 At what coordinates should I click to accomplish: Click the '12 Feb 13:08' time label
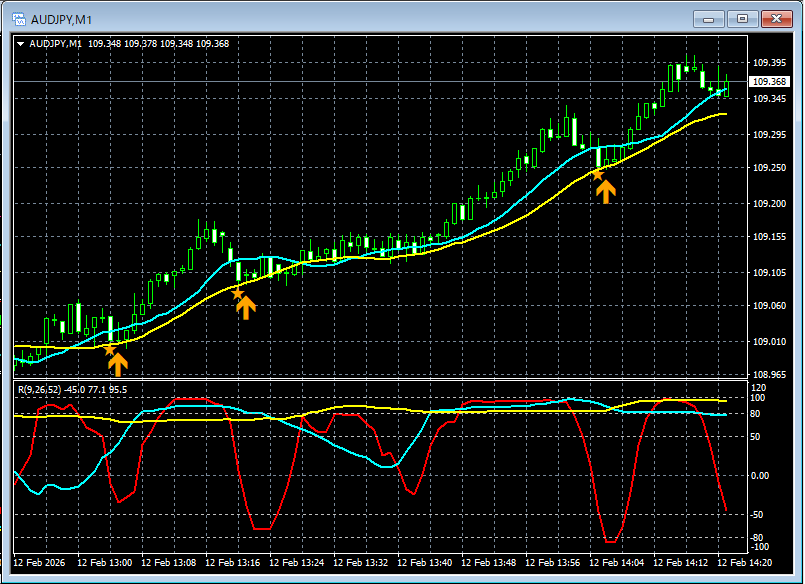(168, 562)
